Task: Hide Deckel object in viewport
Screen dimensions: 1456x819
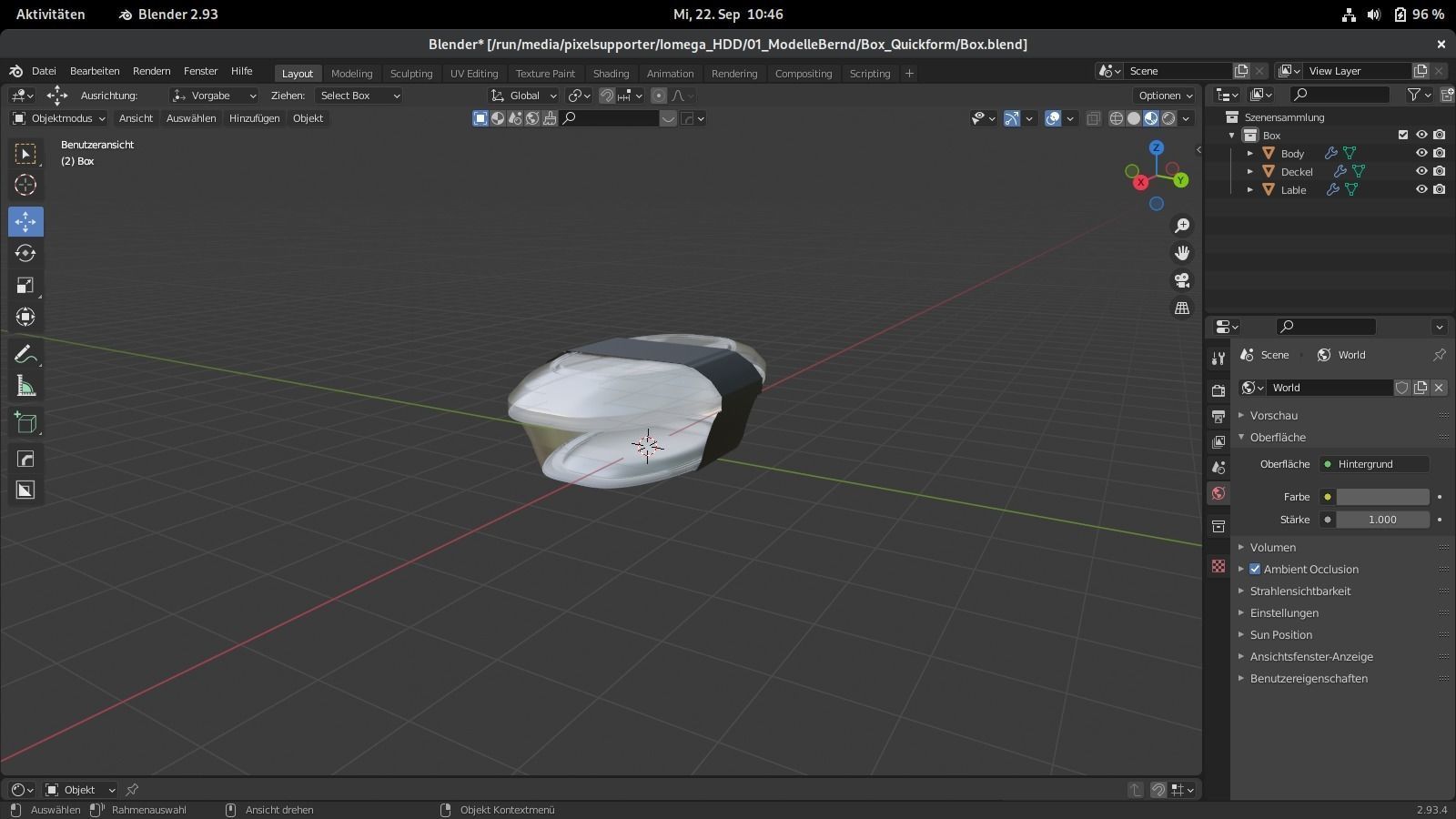Action: [x=1421, y=171]
